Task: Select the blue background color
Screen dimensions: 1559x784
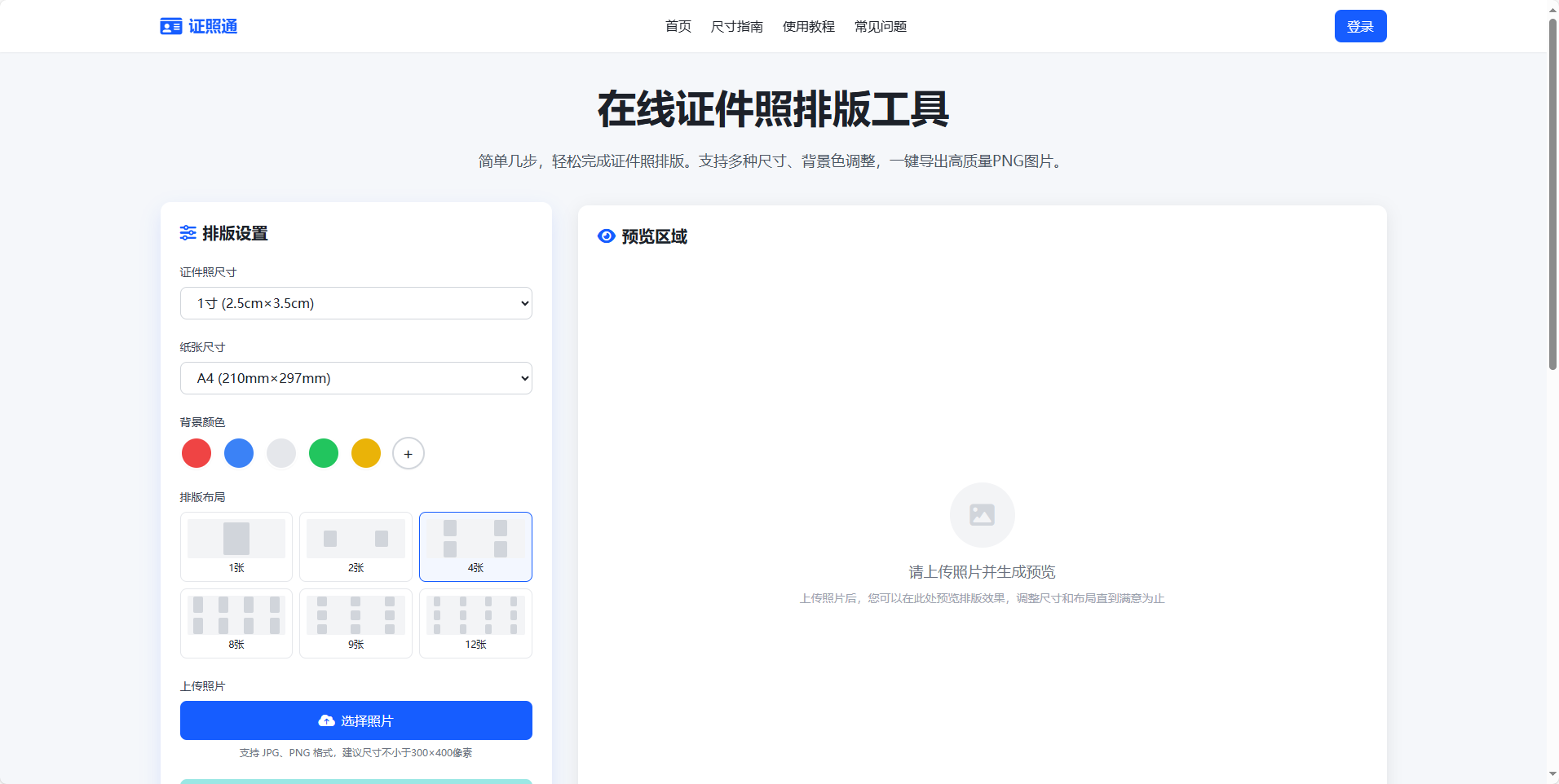Action: coord(239,453)
